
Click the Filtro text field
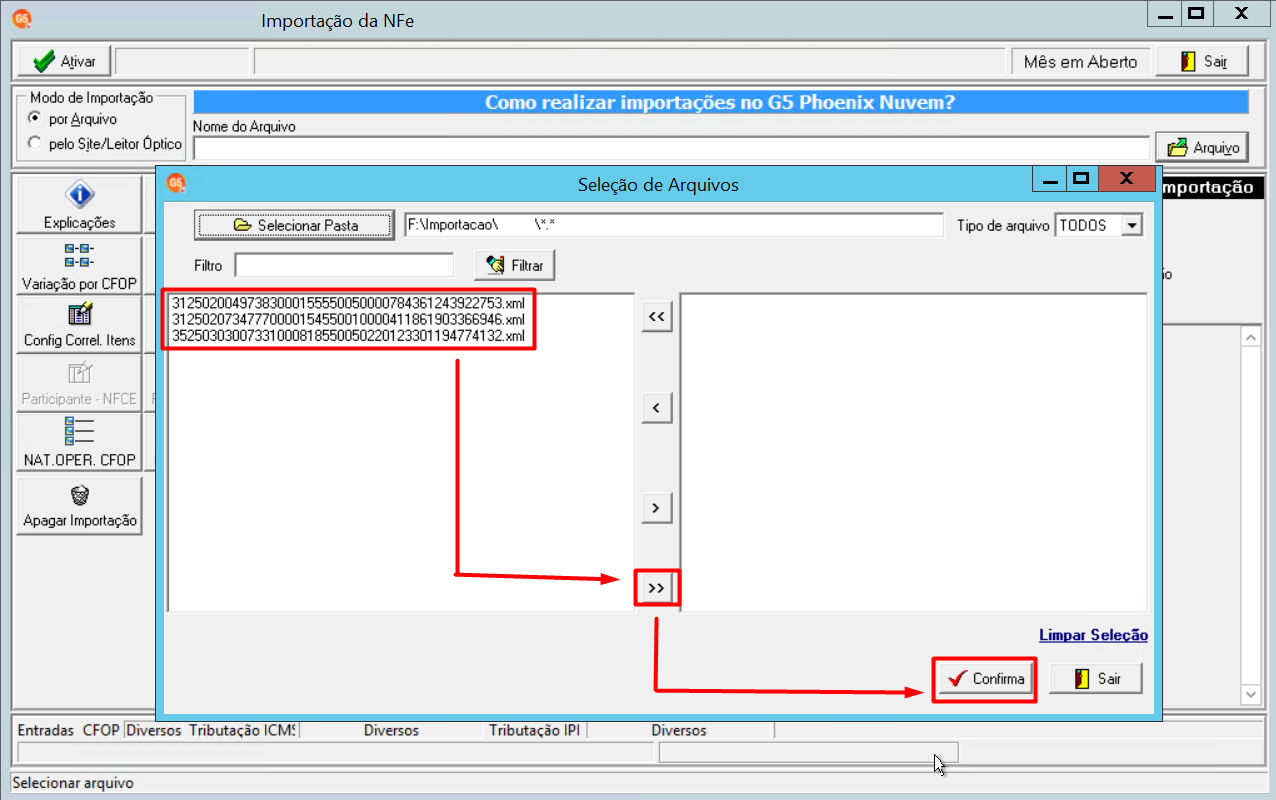pyautogui.click(x=344, y=265)
